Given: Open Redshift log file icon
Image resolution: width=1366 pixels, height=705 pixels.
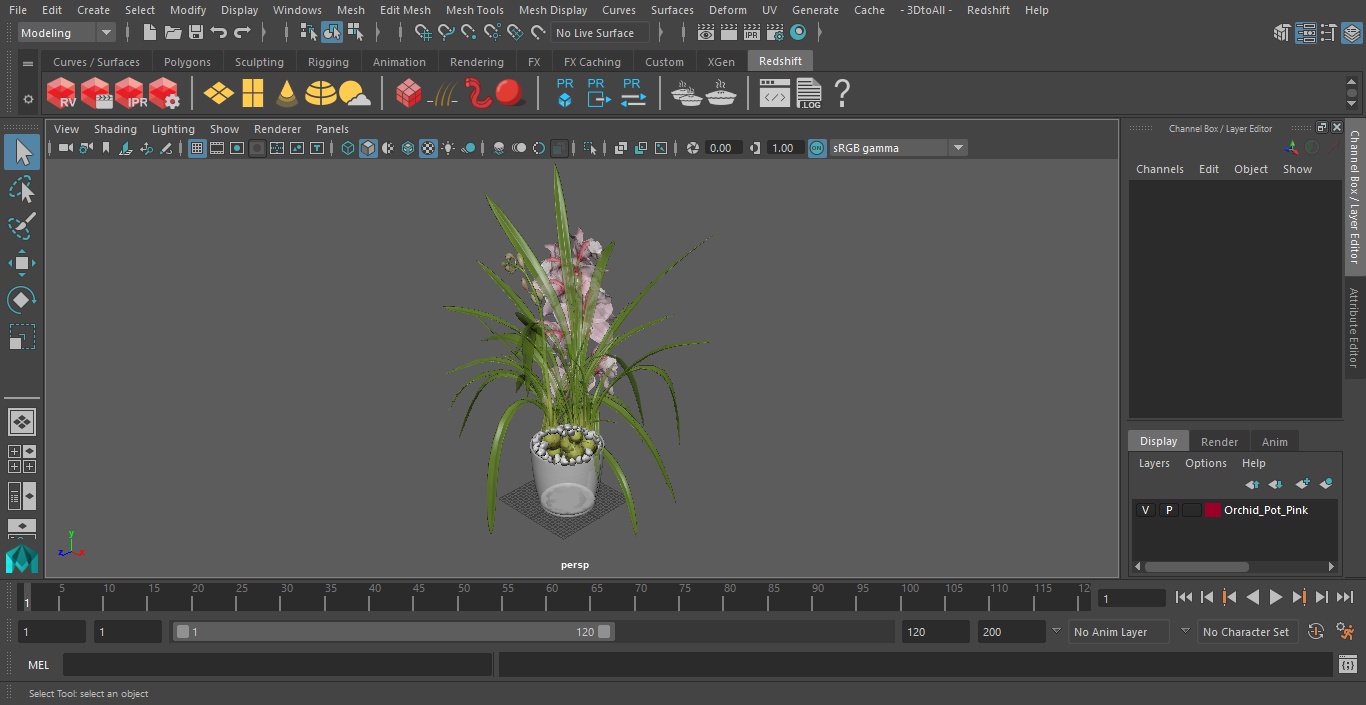Looking at the screenshot, I should pyautogui.click(x=808, y=94).
